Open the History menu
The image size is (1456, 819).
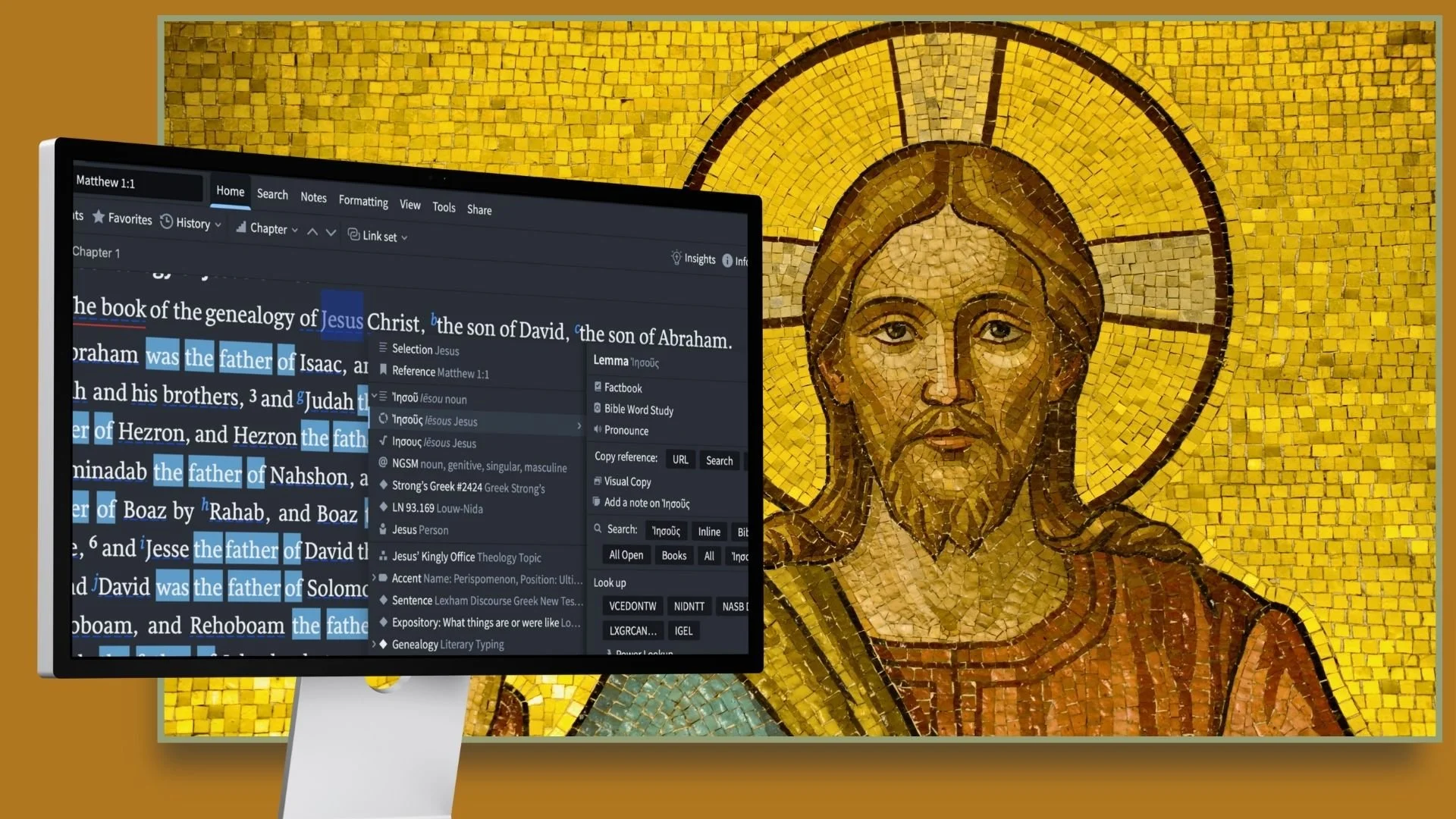[190, 223]
